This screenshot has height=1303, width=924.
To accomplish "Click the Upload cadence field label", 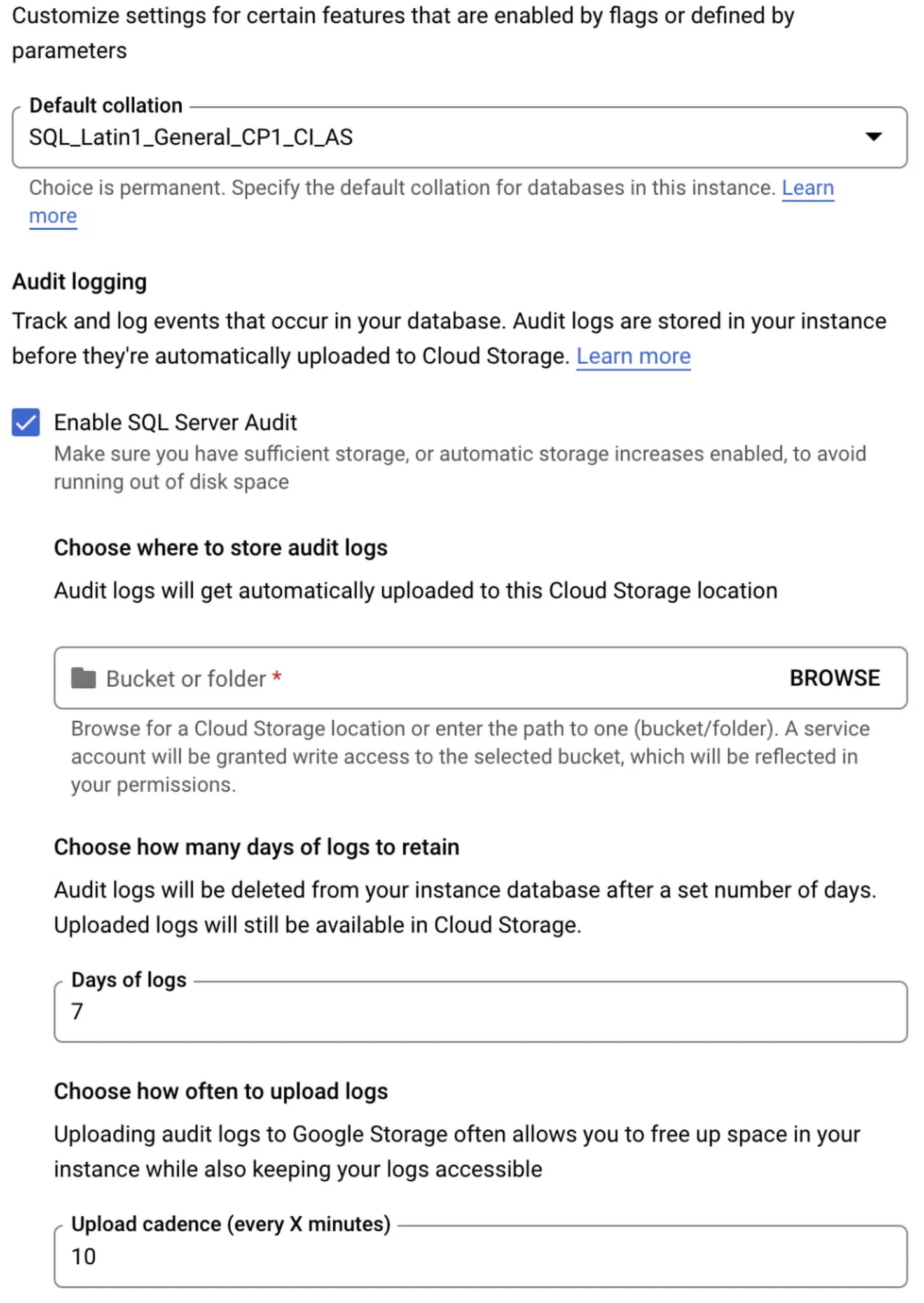I will [x=231, y=1223].
